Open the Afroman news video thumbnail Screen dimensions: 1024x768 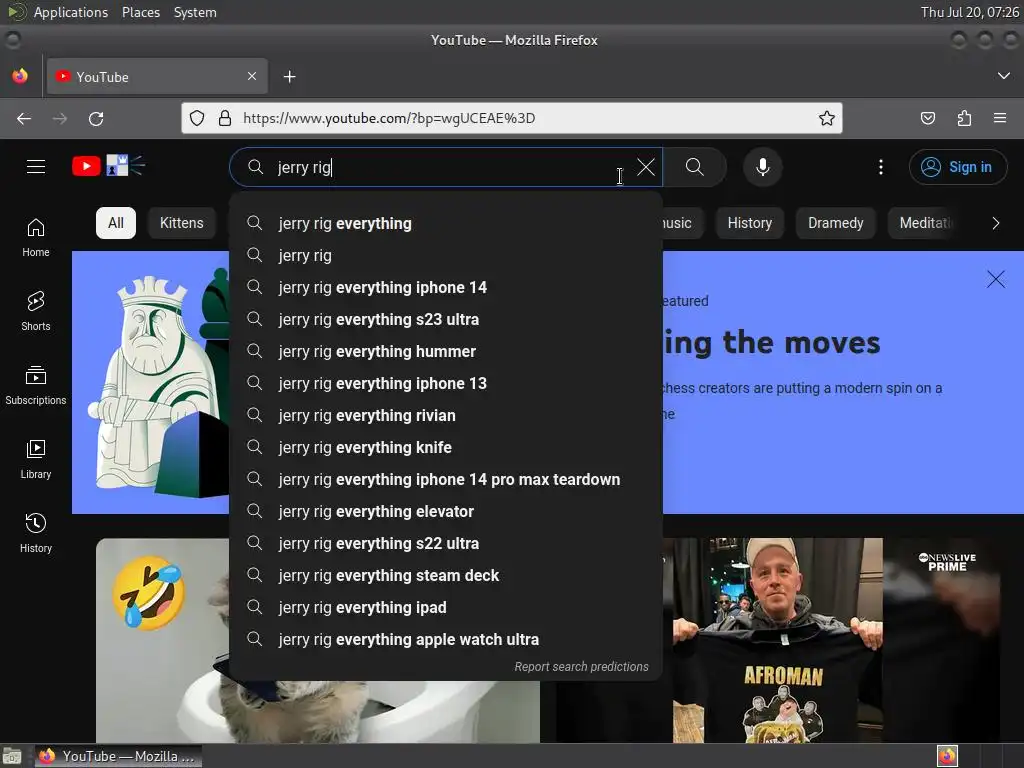[777, 640]
